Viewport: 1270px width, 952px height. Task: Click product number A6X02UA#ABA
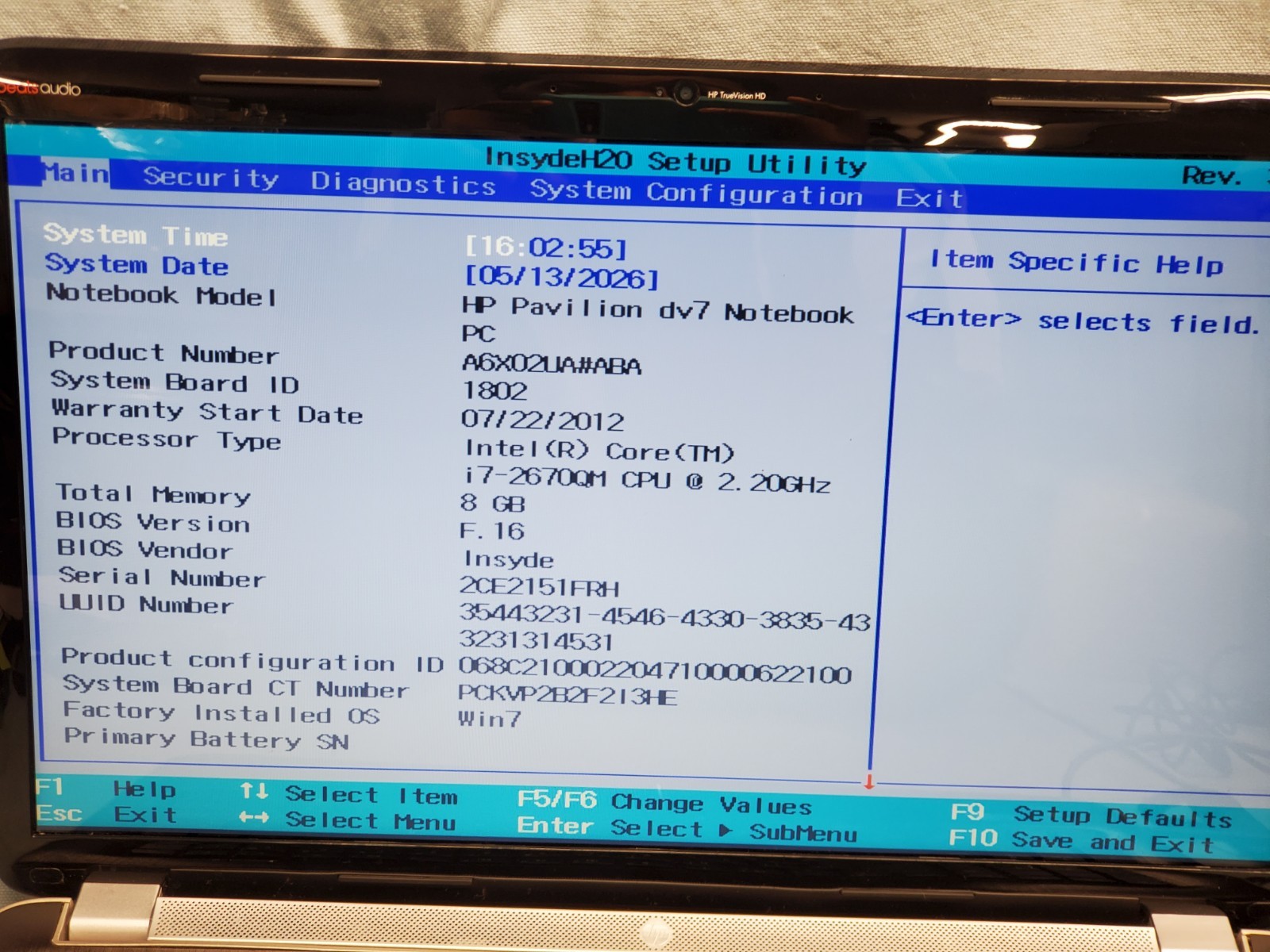point(552,364)
